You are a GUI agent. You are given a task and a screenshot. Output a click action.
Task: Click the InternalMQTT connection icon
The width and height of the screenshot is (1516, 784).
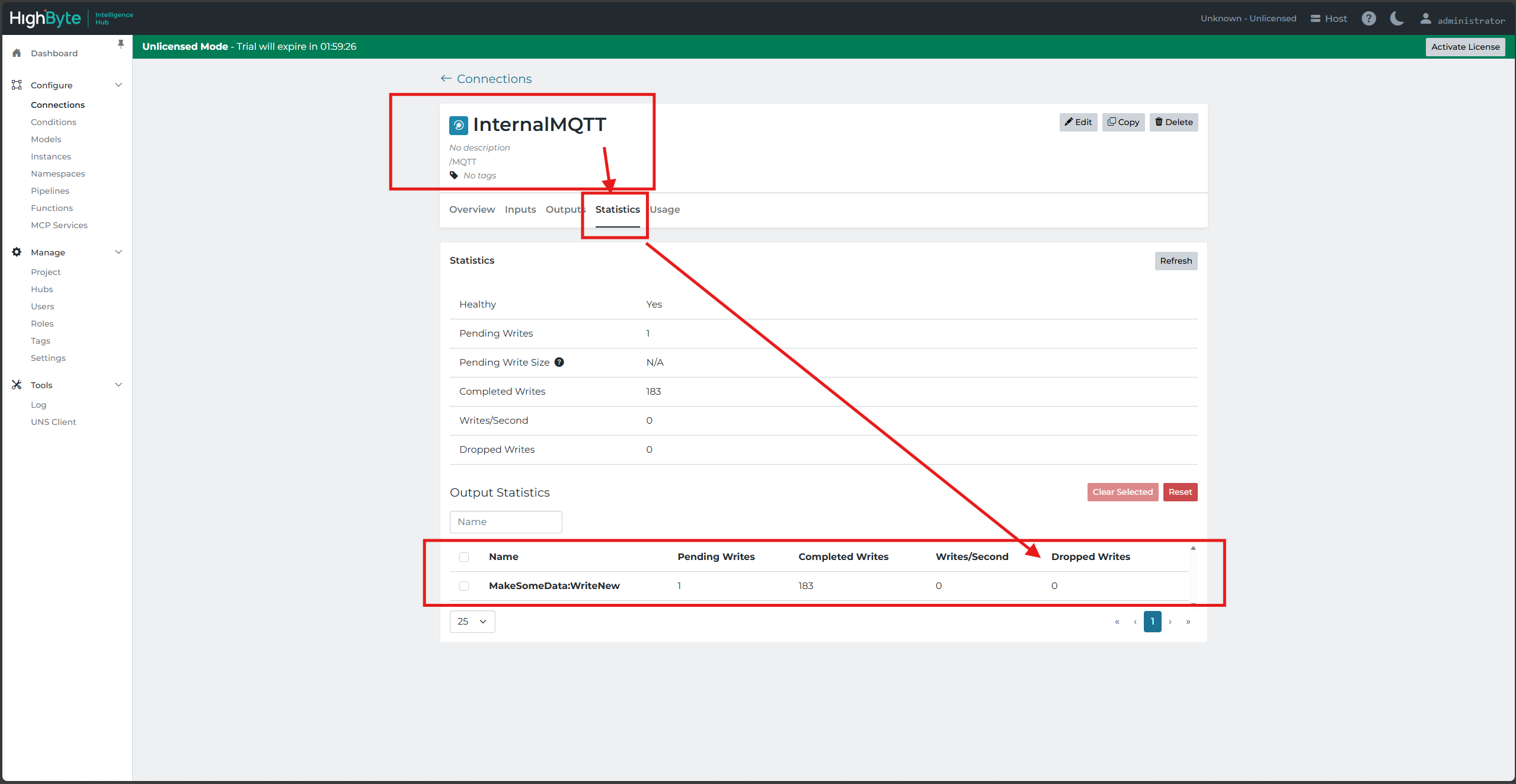pos(459,125)
